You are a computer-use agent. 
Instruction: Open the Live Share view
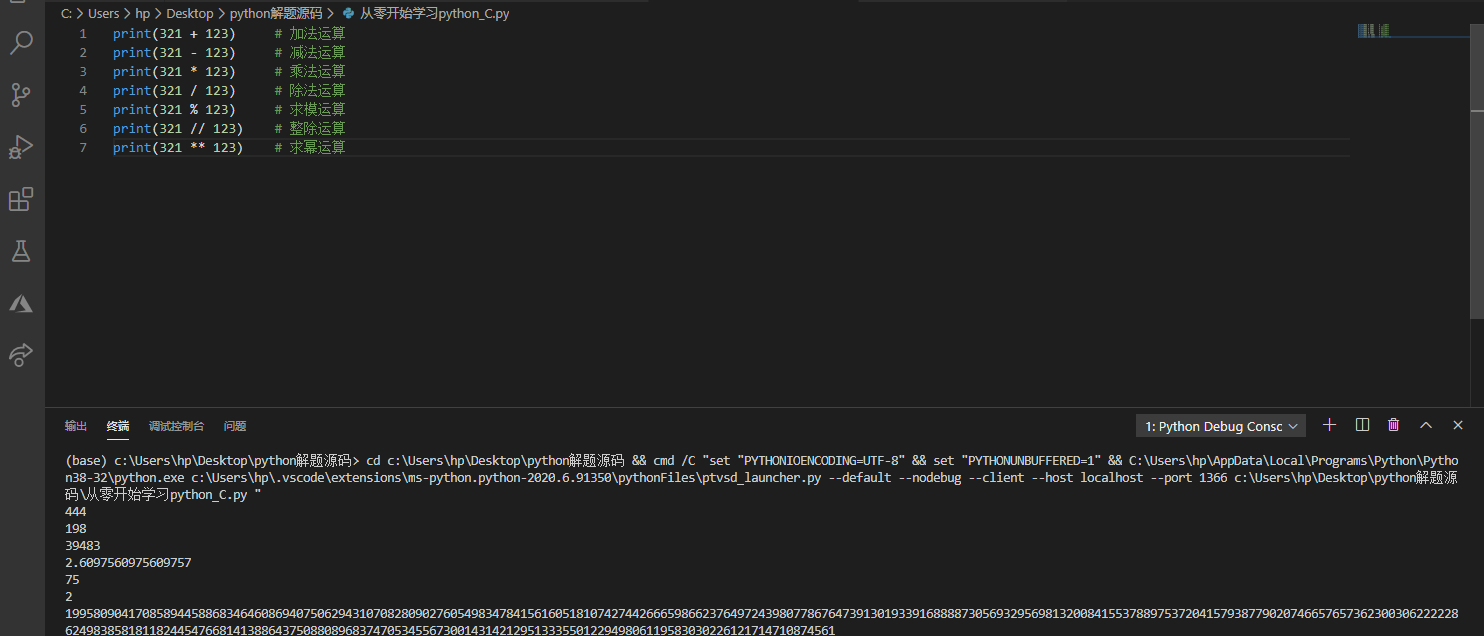point(21,354)
